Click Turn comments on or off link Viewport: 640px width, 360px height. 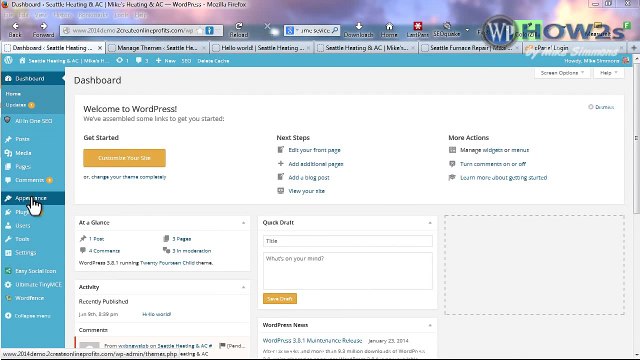[493, 164]
